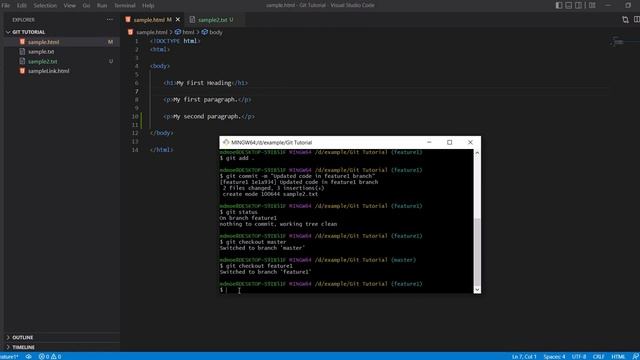Viewport: 640px width, 360px height.
Task: Click the HTML icon beside sampleLink.html
Action: click(22, 71)
